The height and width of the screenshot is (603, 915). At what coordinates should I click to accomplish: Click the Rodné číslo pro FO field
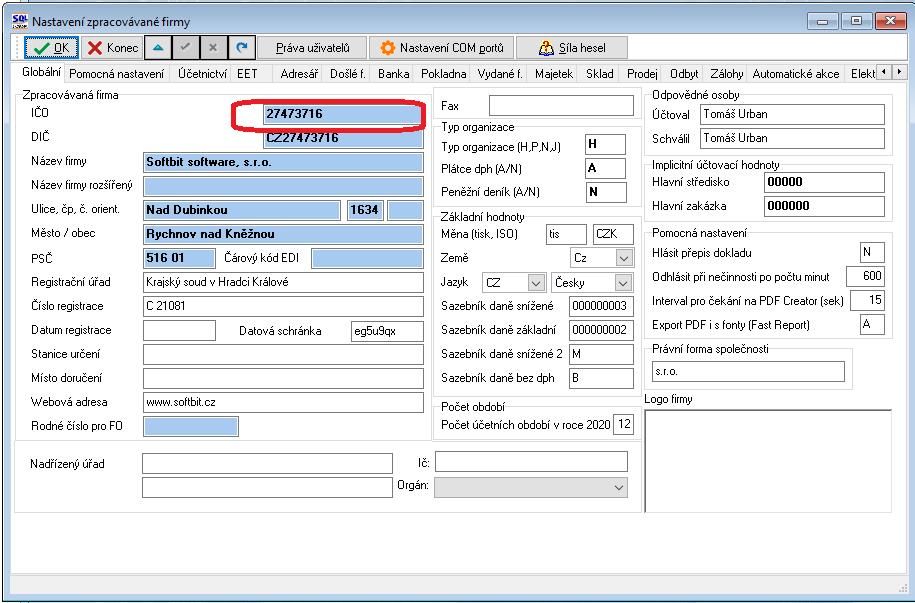tap(191, 426)
